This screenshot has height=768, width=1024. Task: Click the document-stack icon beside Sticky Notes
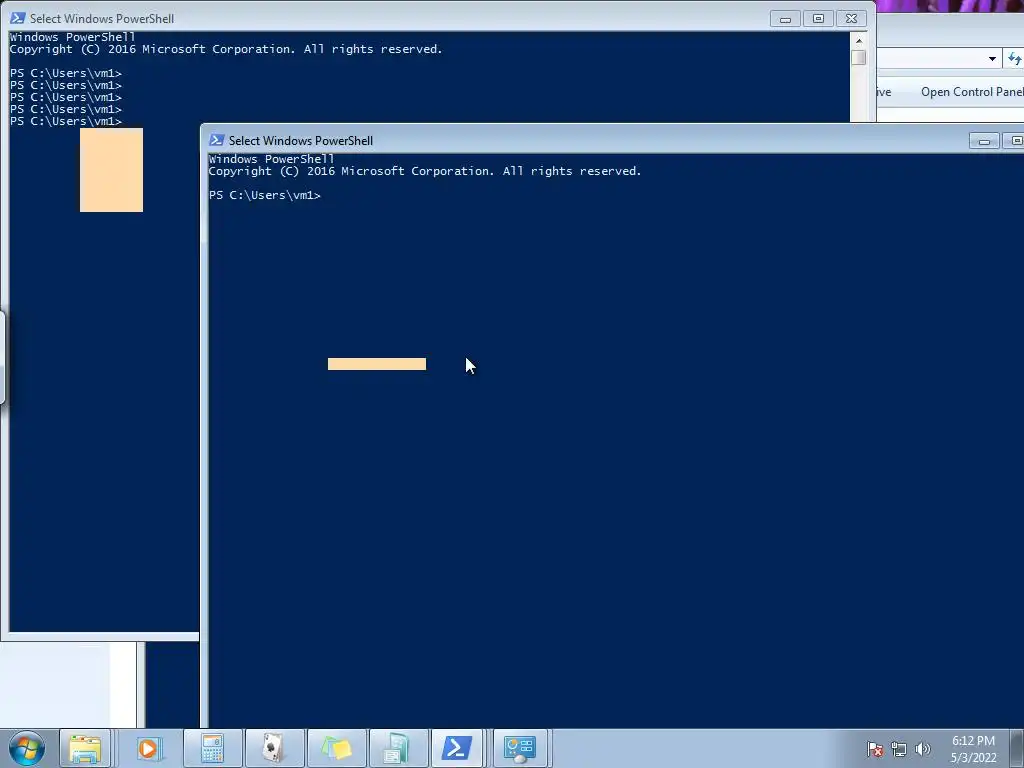(398, 748)
